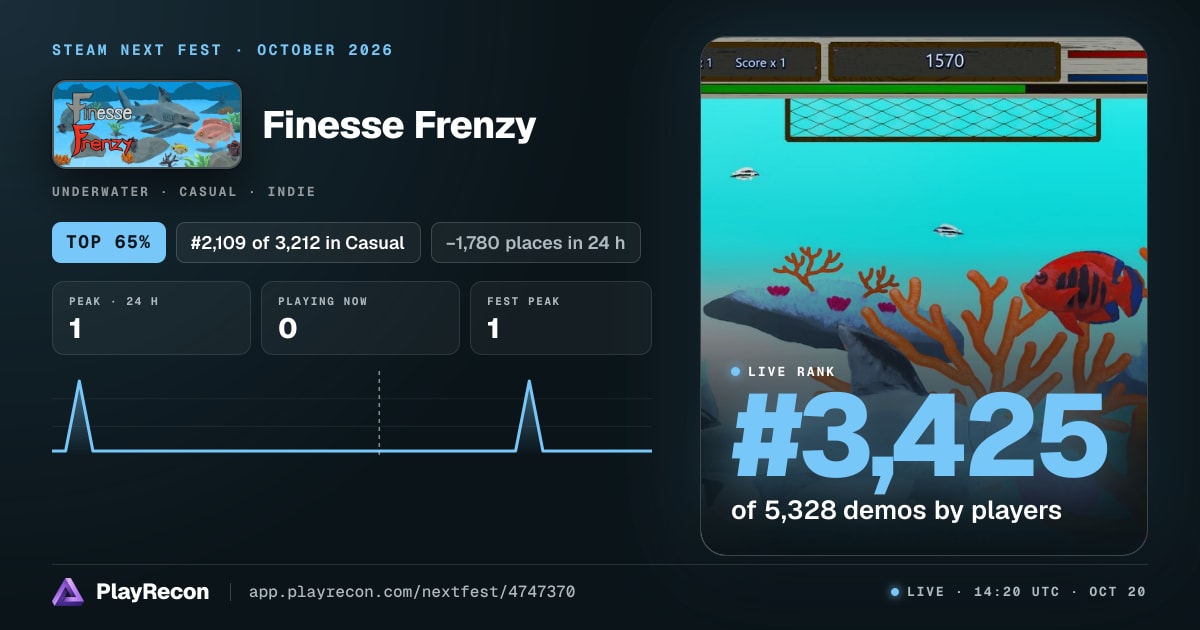Open the PEAK · 24 H stat card
Image resolution: width=1200 pixels, height=630 pixels.
pyautogui.click(x=151, y=318)
